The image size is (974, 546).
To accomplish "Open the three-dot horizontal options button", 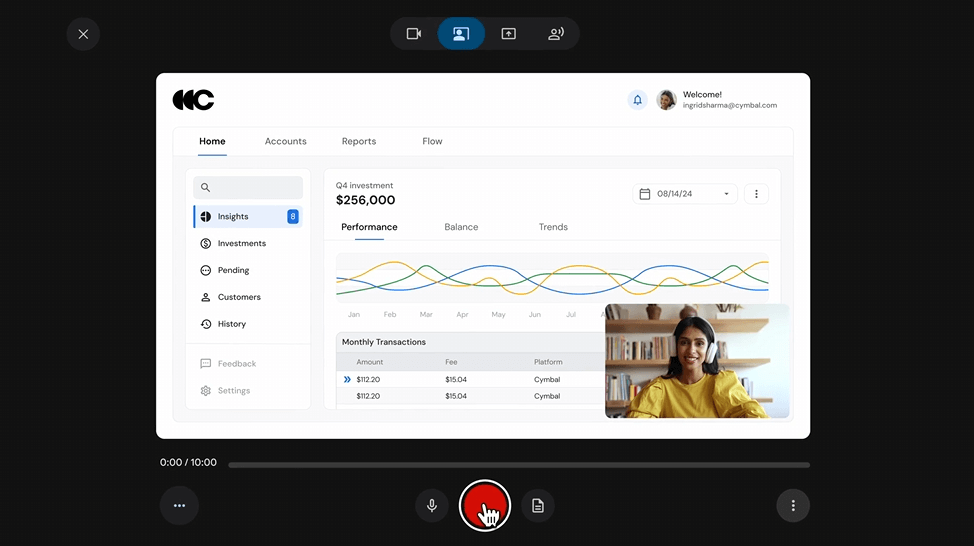I will pyautogui.click(x=180, y=506).
